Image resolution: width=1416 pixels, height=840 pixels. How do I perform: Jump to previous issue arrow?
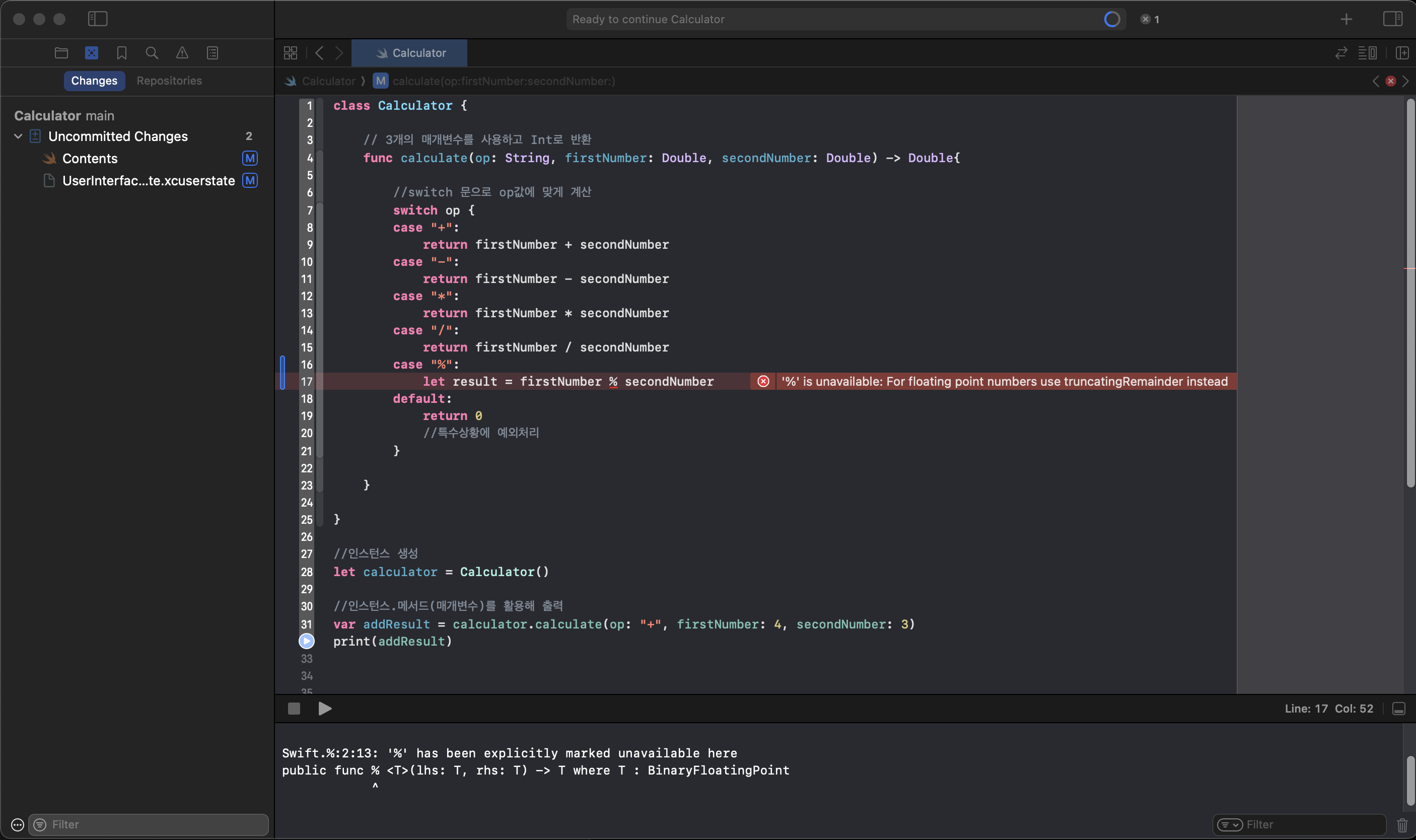(1376, 81)
